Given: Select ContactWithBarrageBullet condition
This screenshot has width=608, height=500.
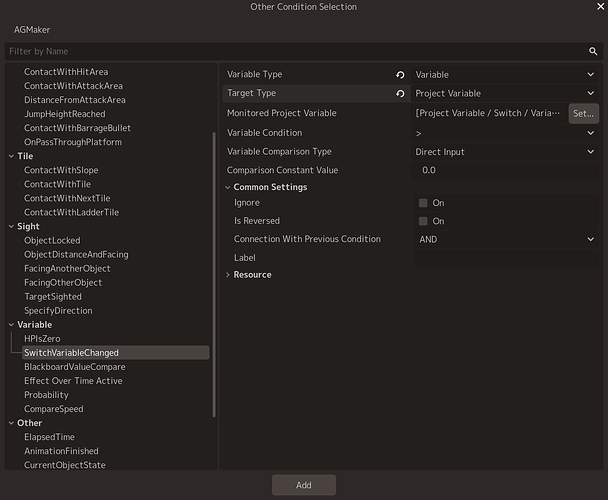Looking at the screenshot, I should (x=77, y=128).
